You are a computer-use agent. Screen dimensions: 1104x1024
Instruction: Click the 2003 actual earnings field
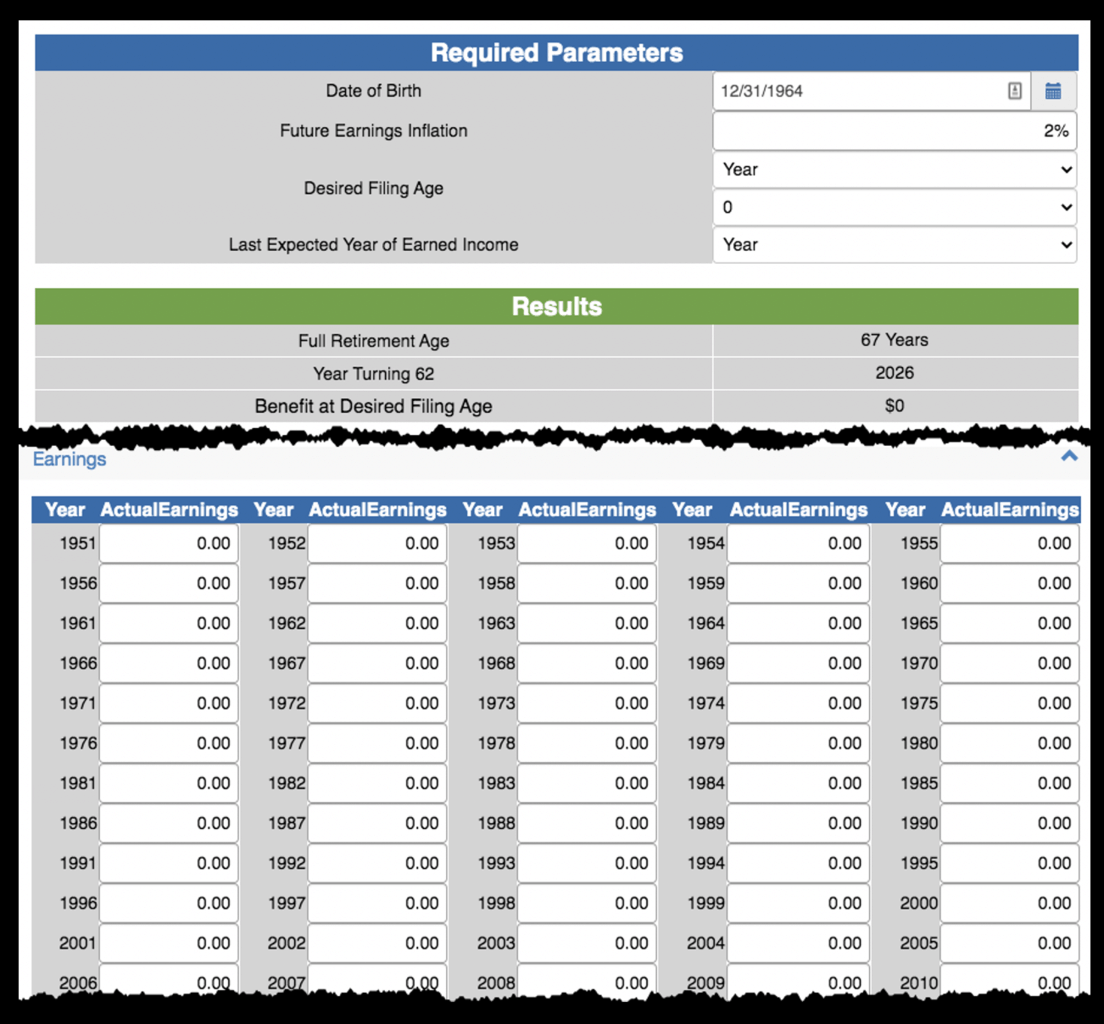coord(587,944)
